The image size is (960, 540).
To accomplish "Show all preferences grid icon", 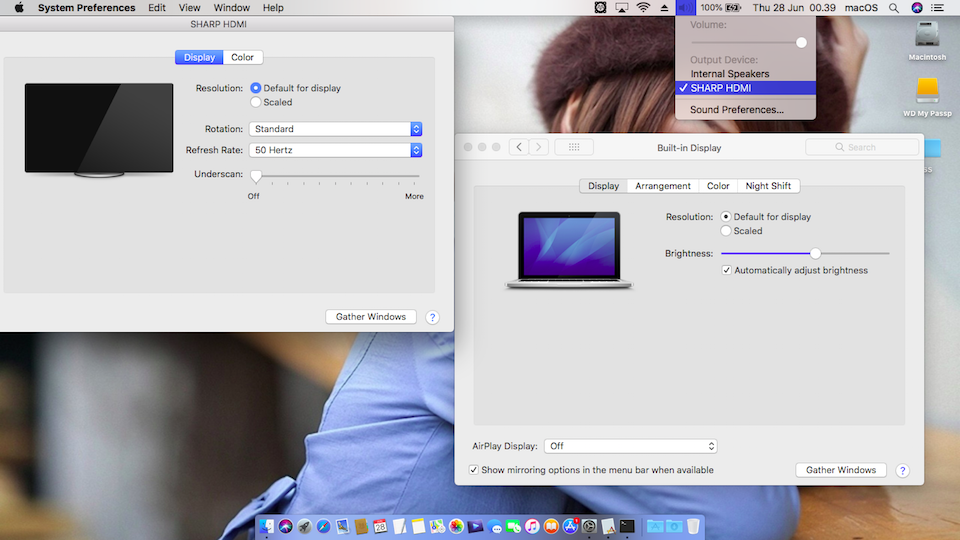I will [573, 147].
